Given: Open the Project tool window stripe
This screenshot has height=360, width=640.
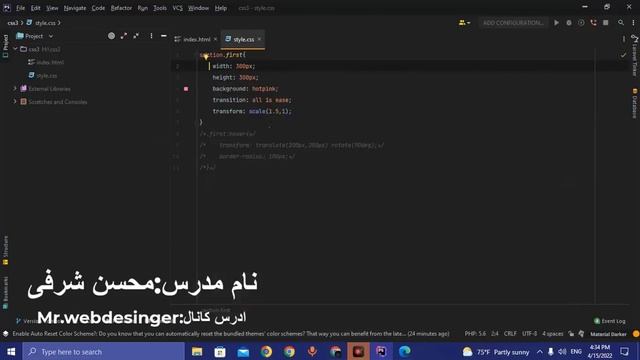Looking at the screenshot, I should [5, 46].
